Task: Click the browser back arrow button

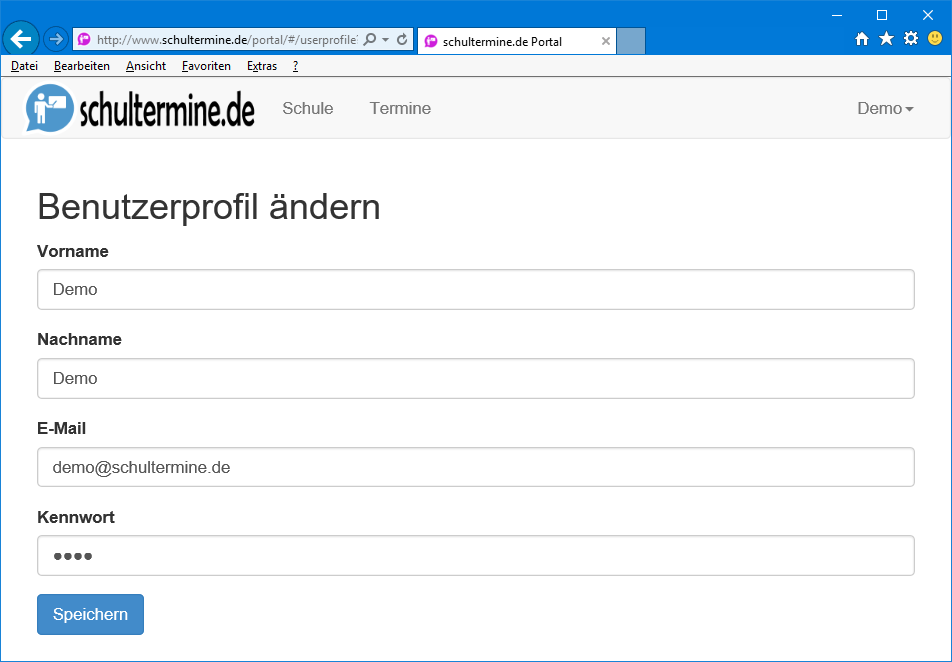Action: [21, 39]
